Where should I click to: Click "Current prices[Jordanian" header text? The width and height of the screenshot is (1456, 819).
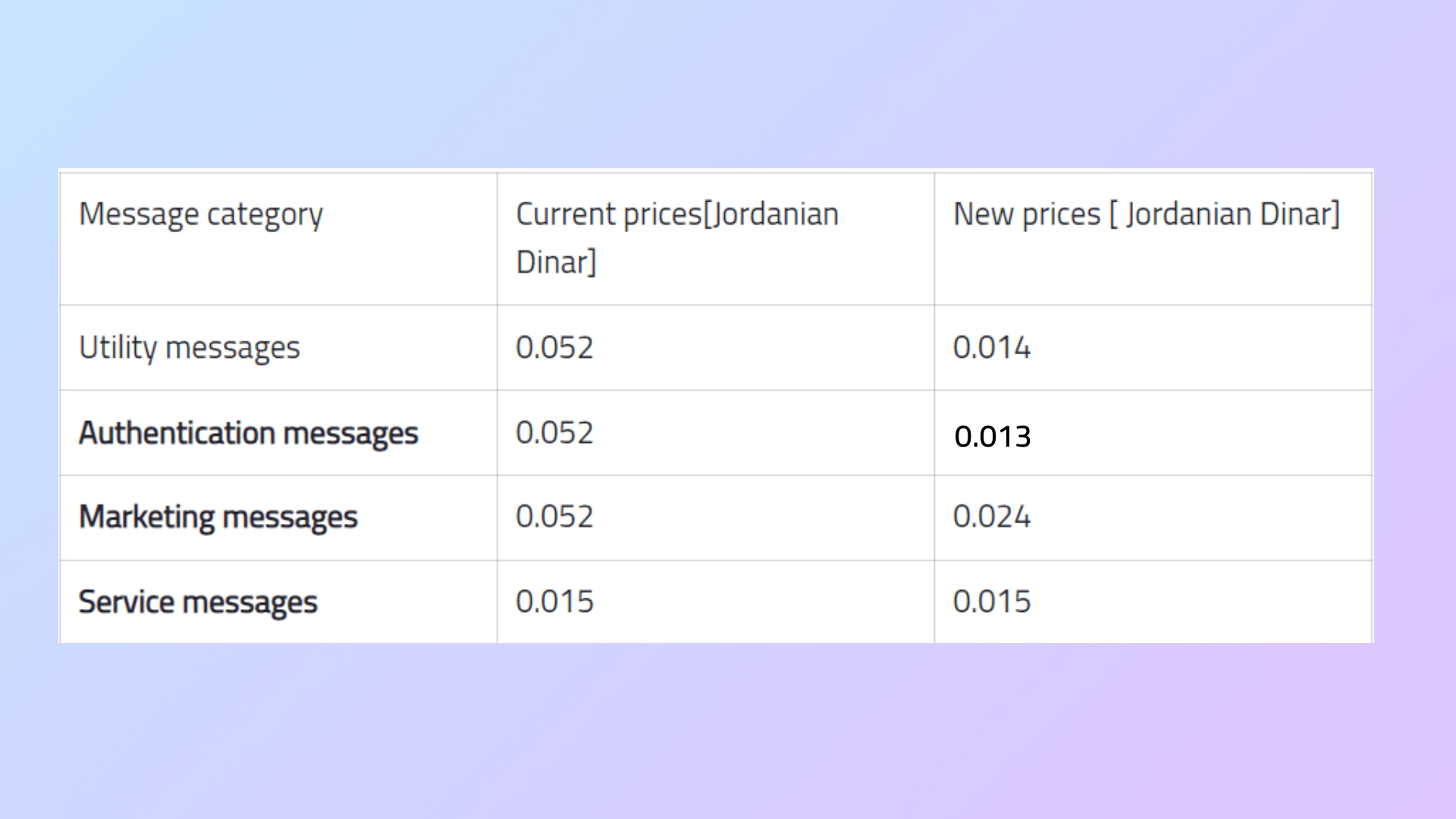point(676,215)
